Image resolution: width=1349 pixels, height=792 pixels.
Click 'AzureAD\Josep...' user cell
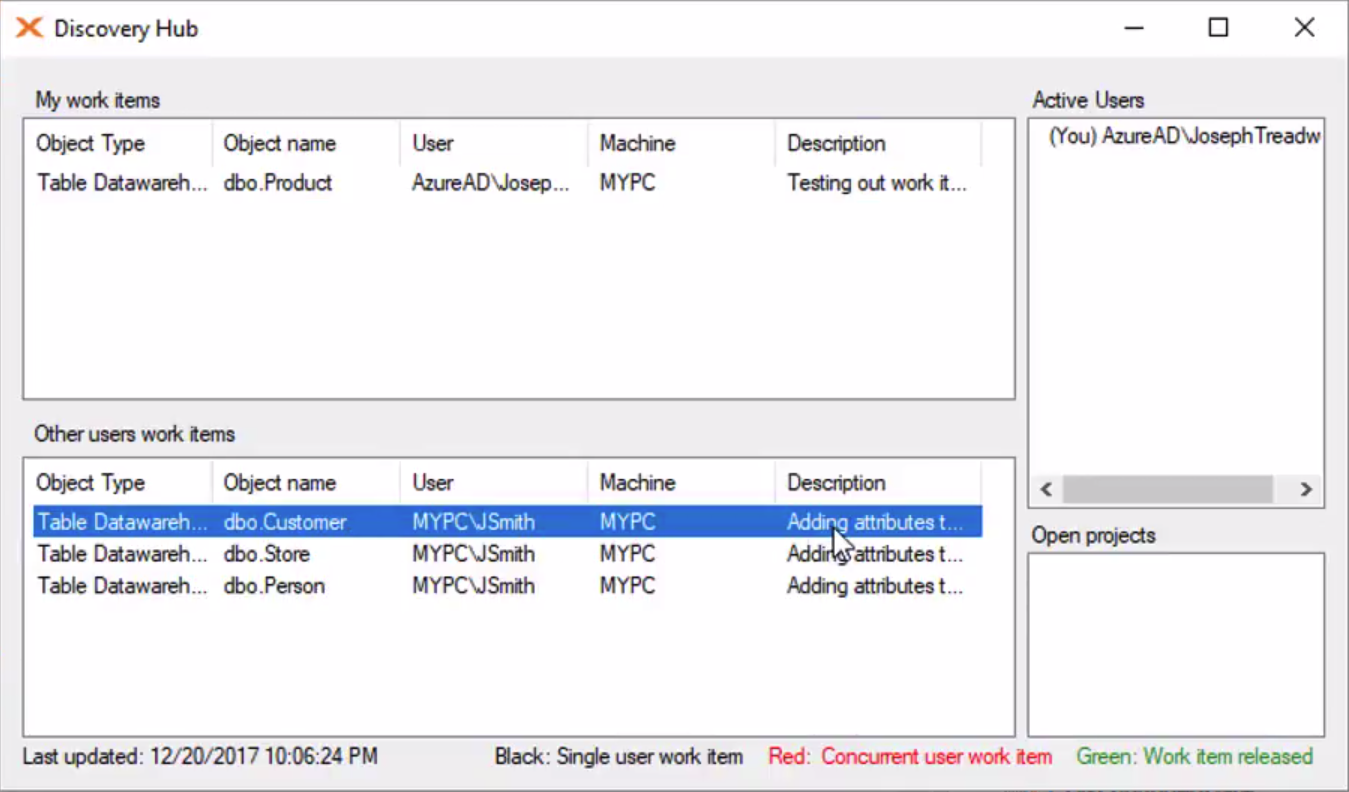point(491,183)
